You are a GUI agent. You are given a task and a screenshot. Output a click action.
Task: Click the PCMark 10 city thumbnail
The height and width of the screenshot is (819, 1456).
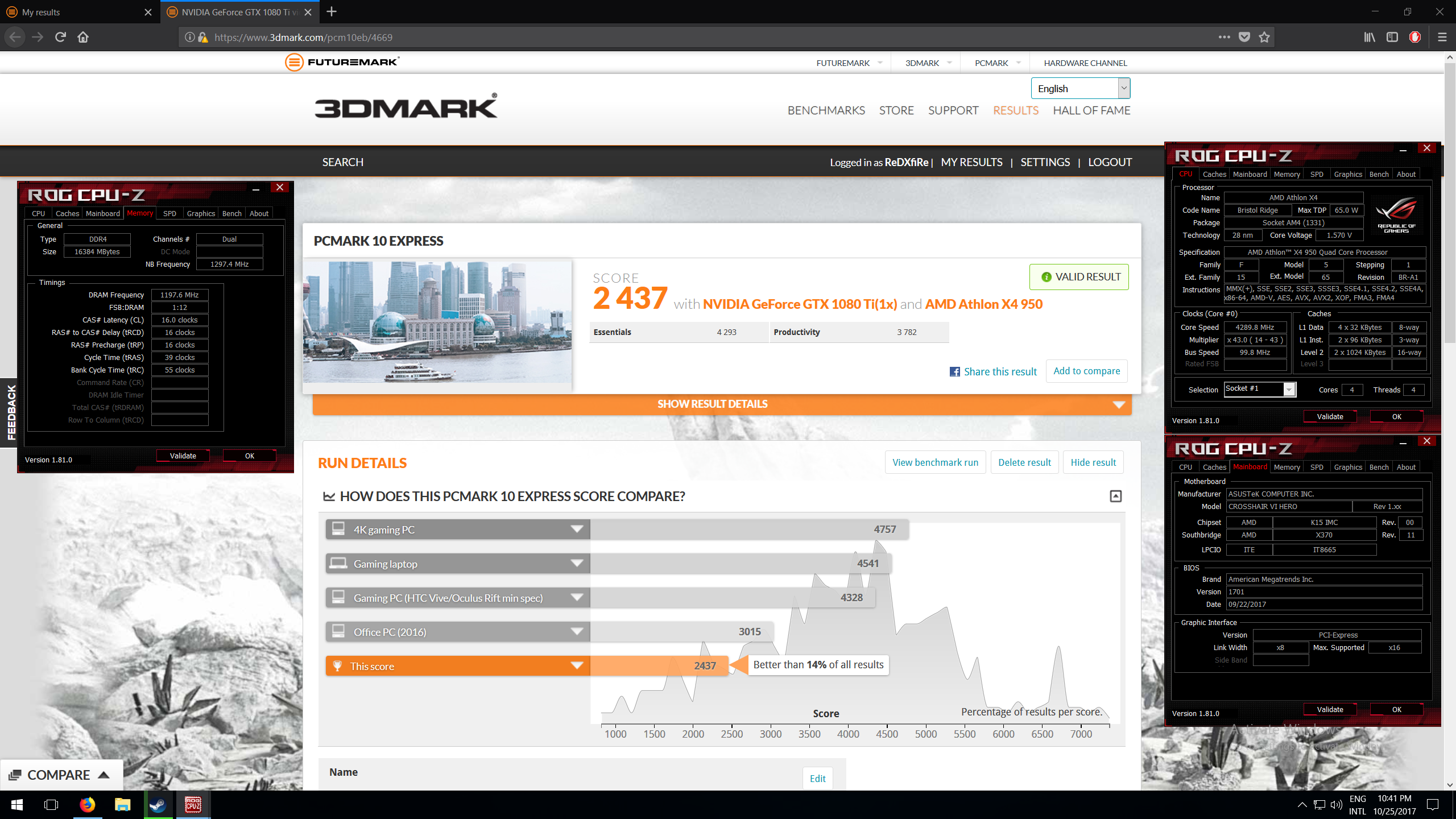coord(437,321)
